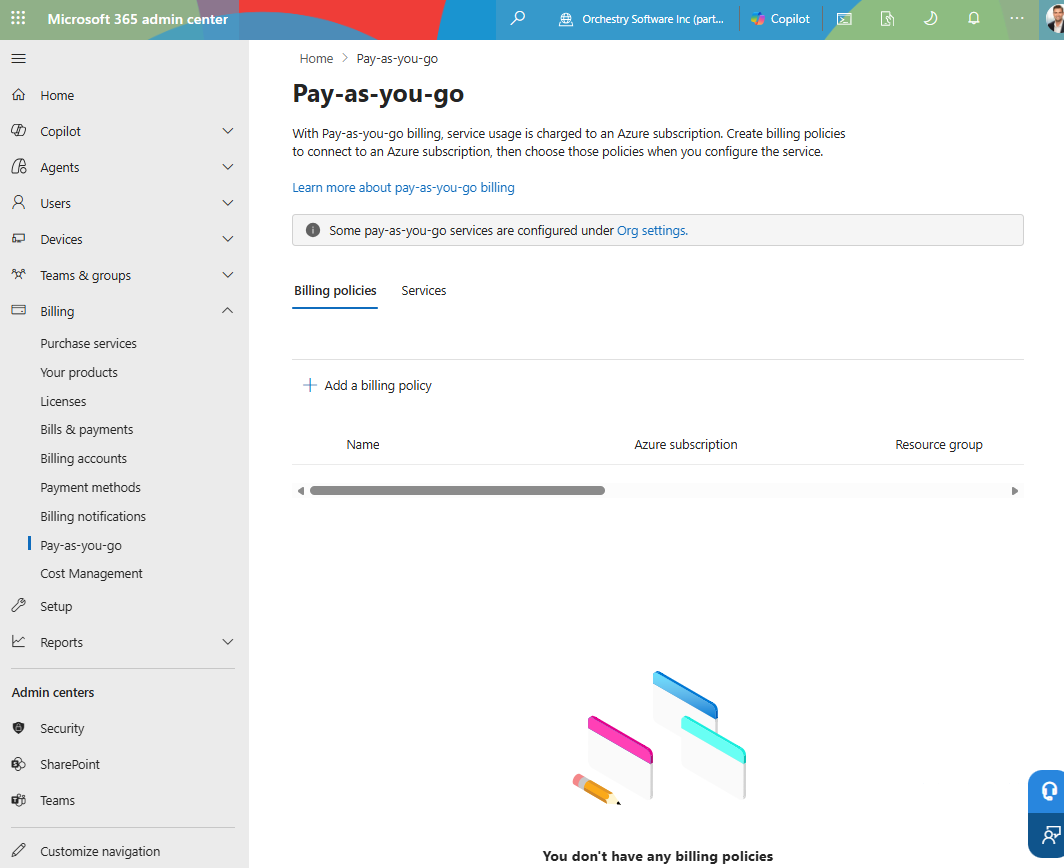The height and width of the screenshot is (868, 1064).
Task: Open notifications bell icon
Action: point(974,18)
